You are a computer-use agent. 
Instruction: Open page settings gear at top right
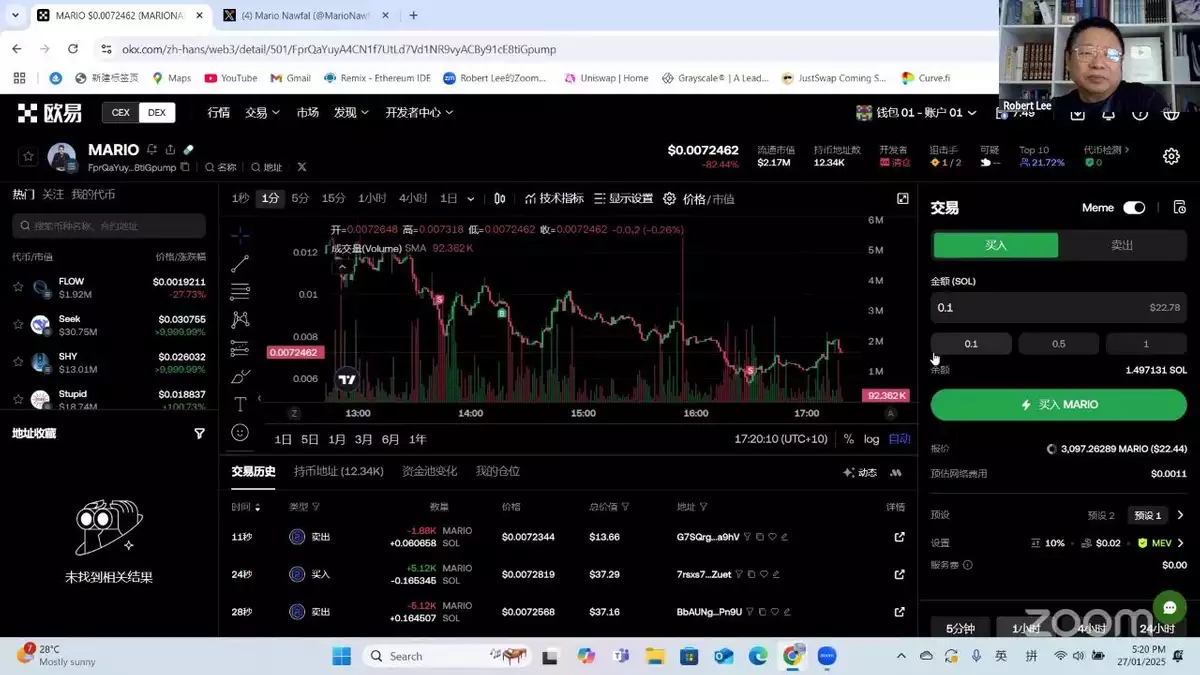(x=1171, y=157)
